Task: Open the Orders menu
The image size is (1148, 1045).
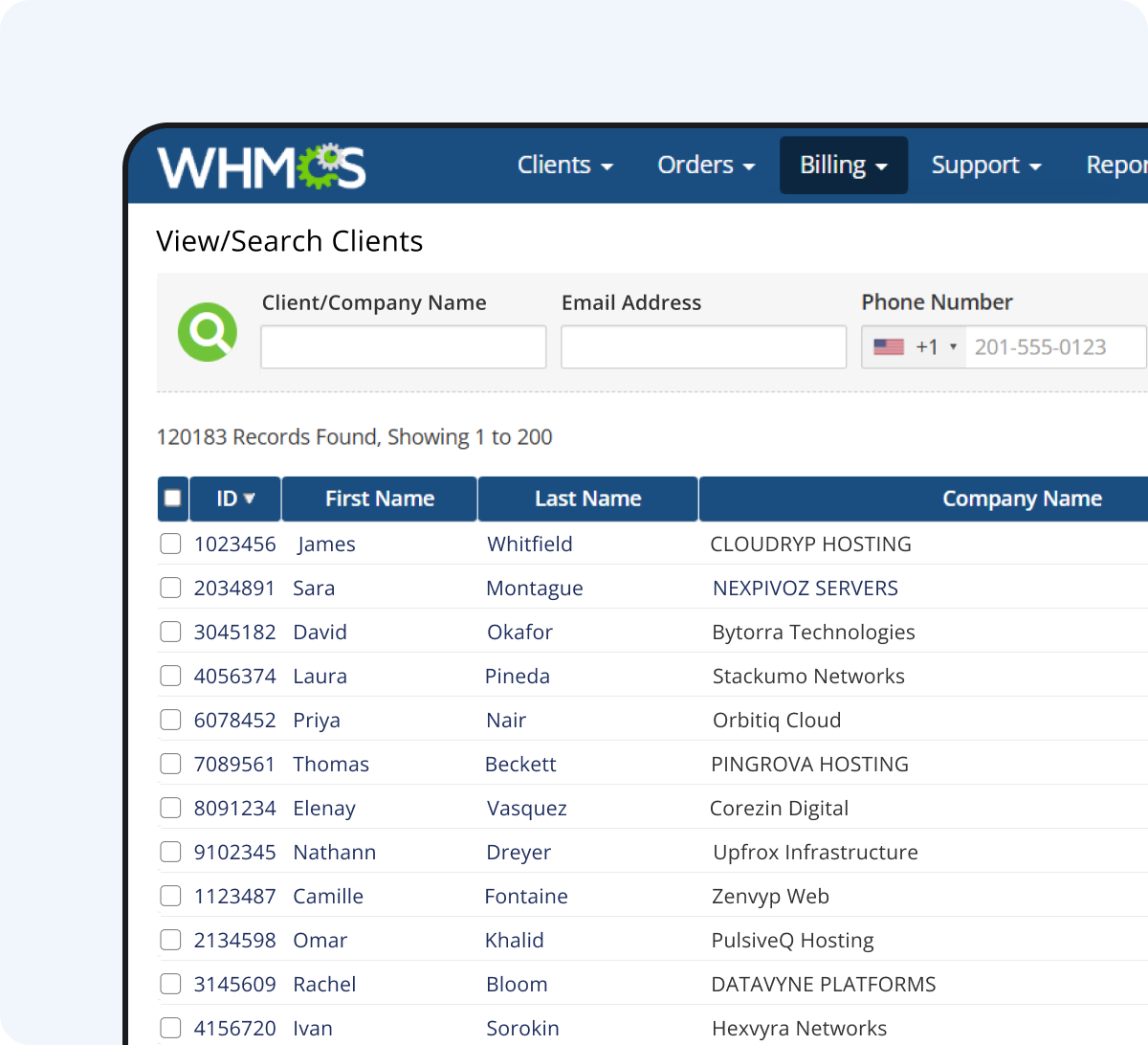Action: click(x=706, y=165)
